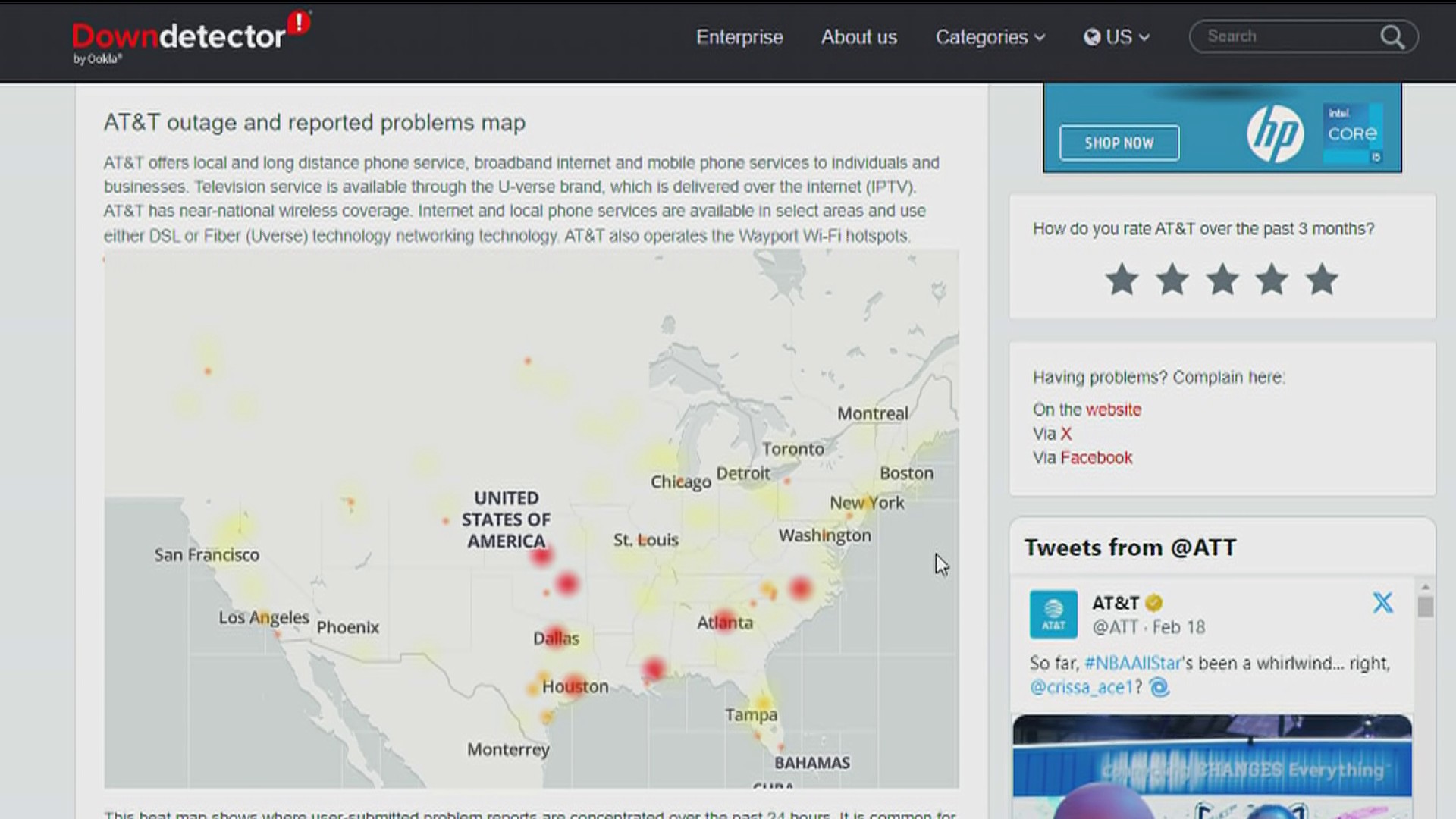1456x819 pixels.
Task: Open the Enterprise menu item
Action: coord(739,37)
